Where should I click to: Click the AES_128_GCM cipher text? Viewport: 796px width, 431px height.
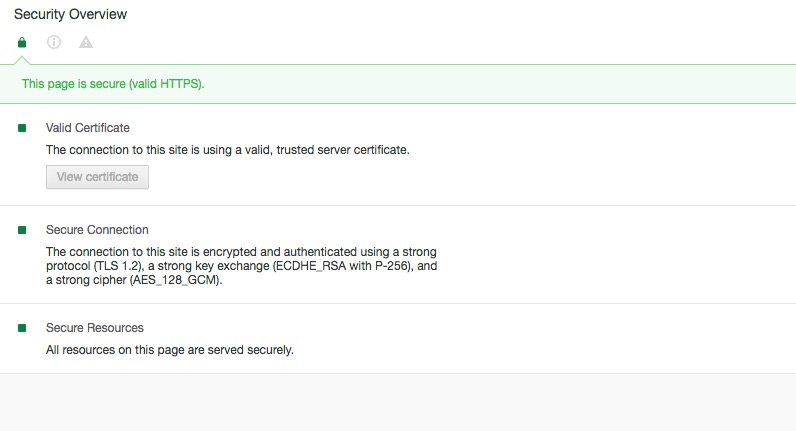tap(176, 280)
